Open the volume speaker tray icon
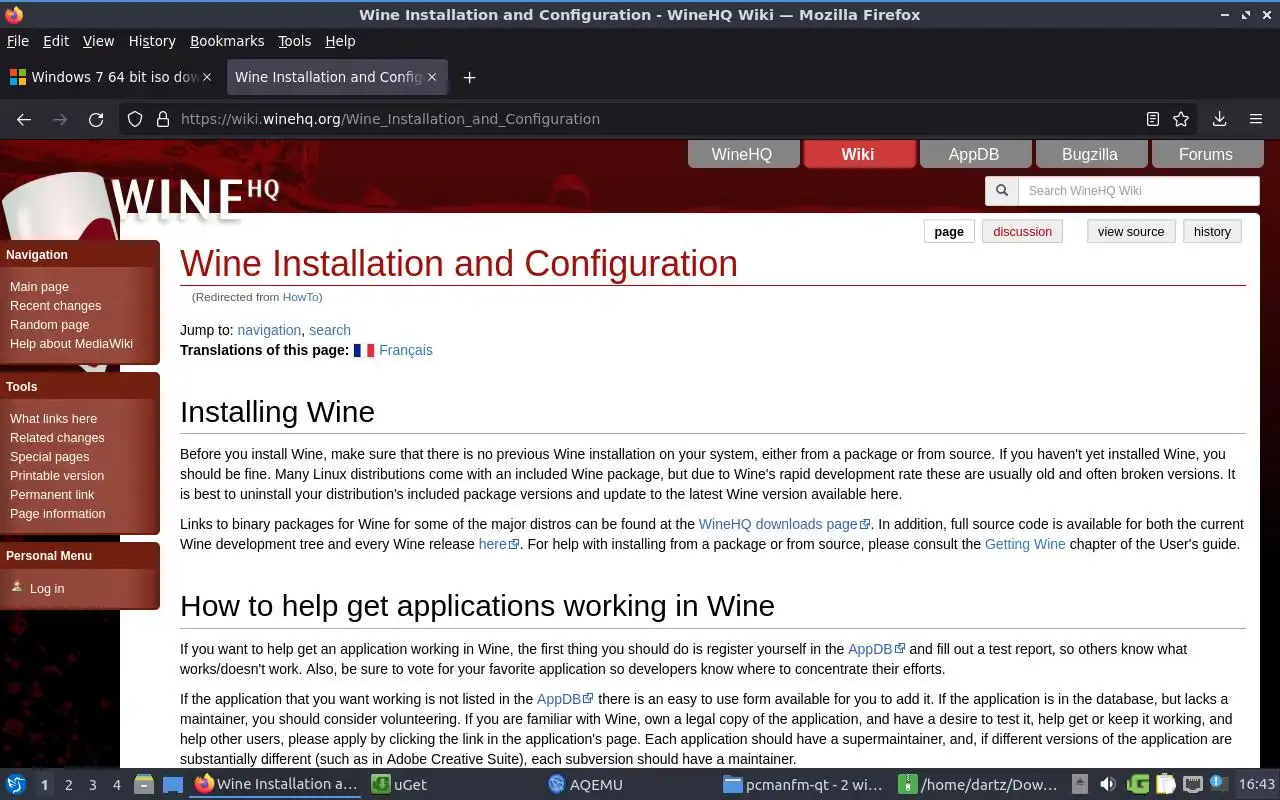1280x800 pixels. click(1108, 784)
